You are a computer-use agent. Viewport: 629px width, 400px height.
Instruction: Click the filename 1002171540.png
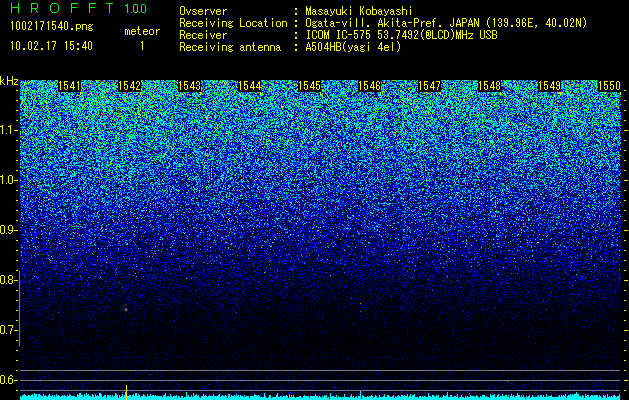[x=52, y=27]
